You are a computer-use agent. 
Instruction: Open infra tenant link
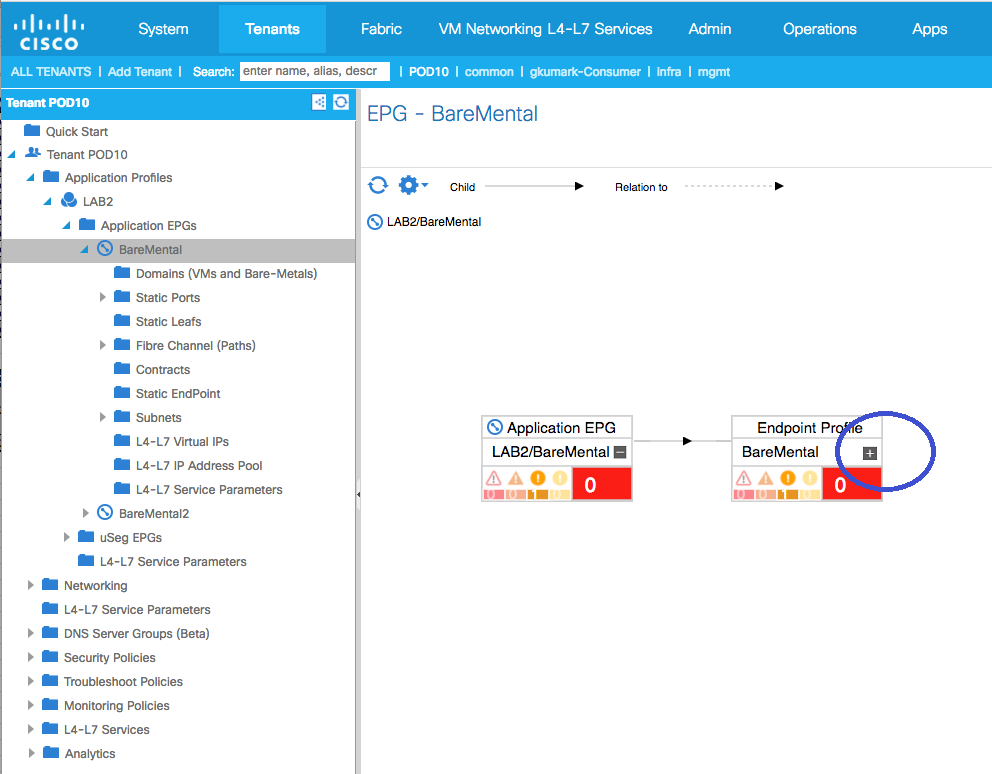pyautogui.click(x=669, y=72)
